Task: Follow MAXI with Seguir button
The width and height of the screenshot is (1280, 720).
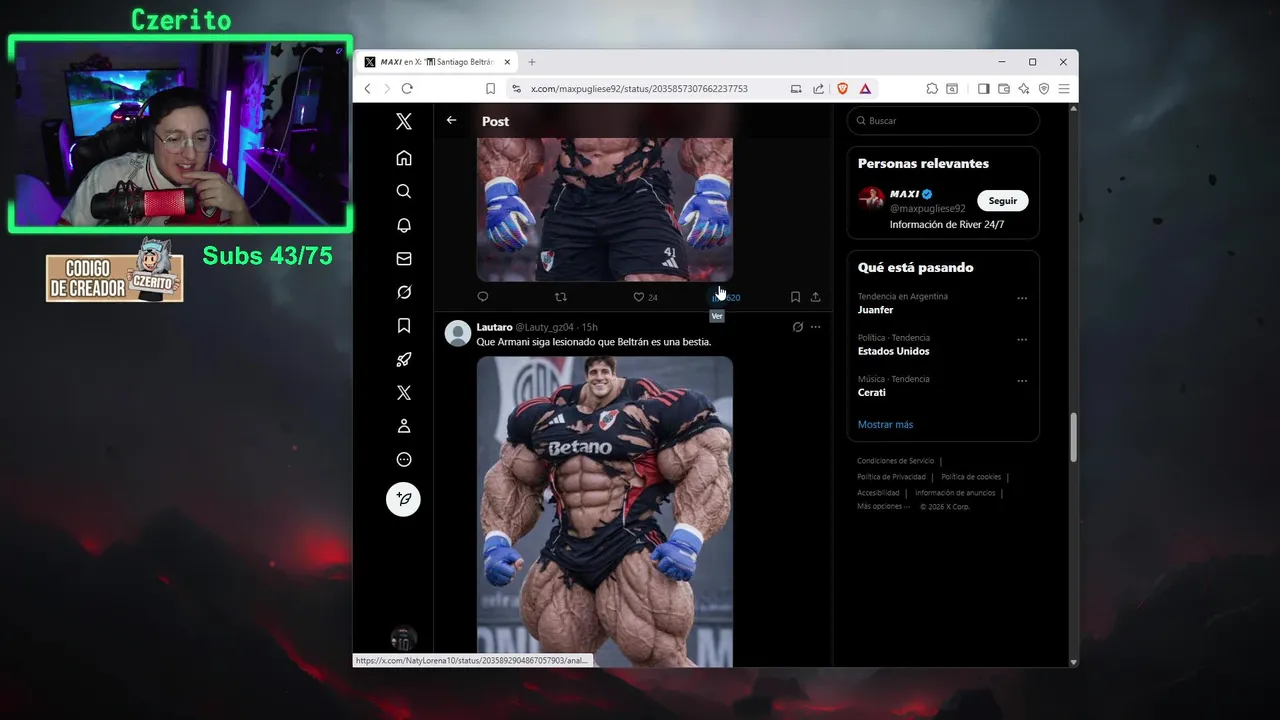Action: pos(1002,201)
